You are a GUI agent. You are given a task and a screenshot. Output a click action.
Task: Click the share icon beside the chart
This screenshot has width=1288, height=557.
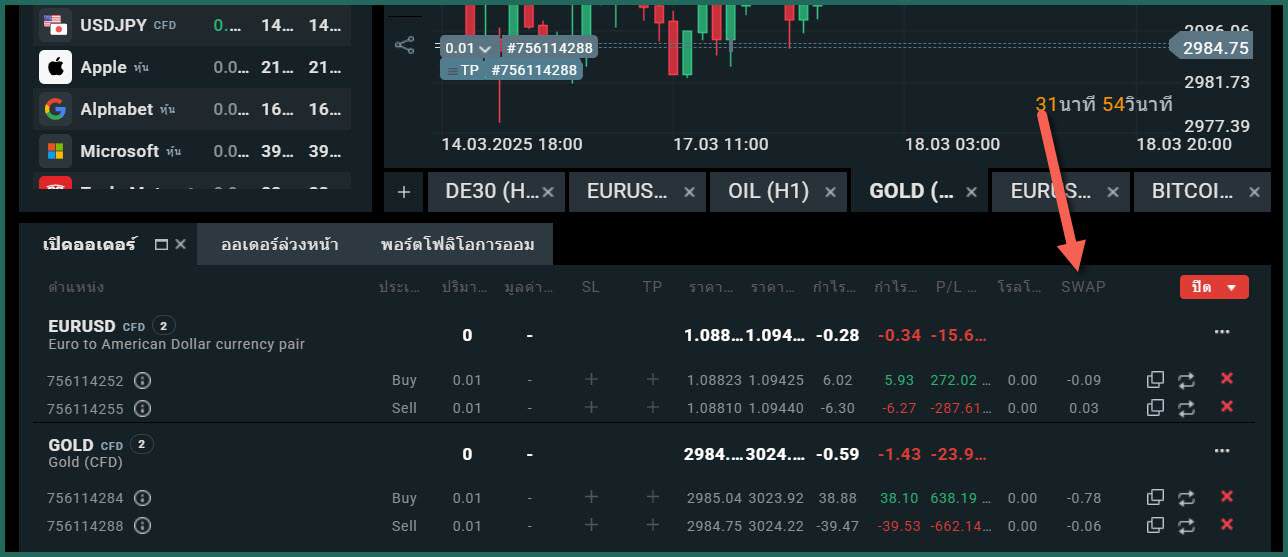point(404,45)
